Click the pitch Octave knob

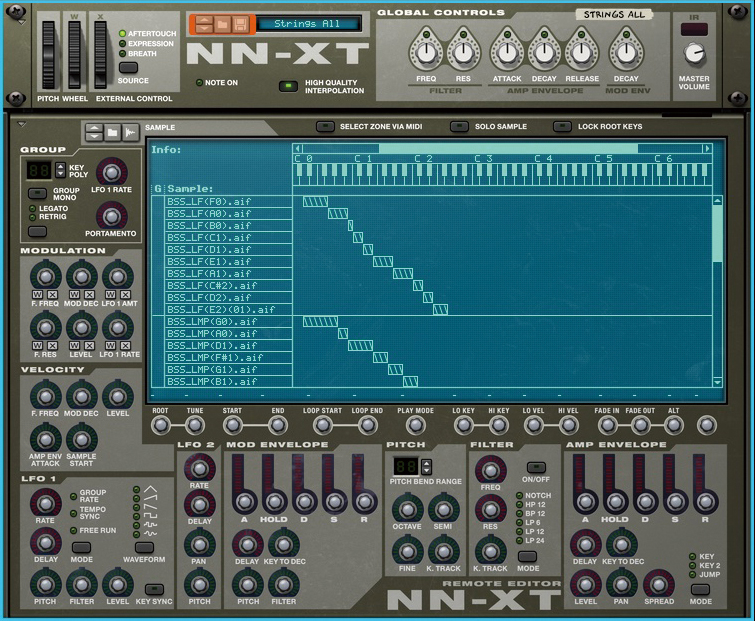[x=407, y=509]
